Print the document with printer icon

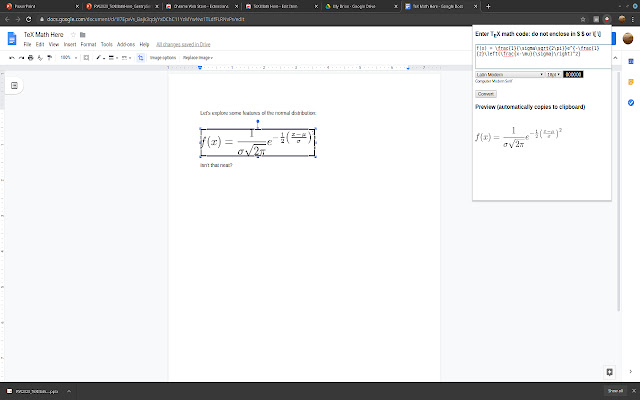pos(31,58)
